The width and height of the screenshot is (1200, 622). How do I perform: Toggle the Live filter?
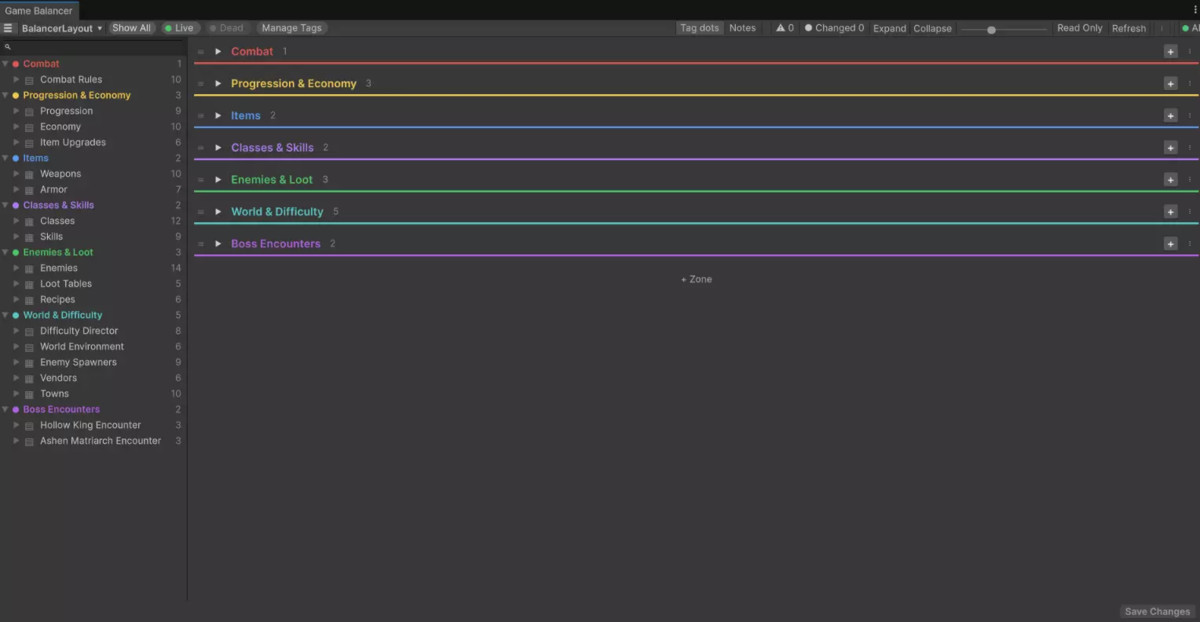[179, 28]
